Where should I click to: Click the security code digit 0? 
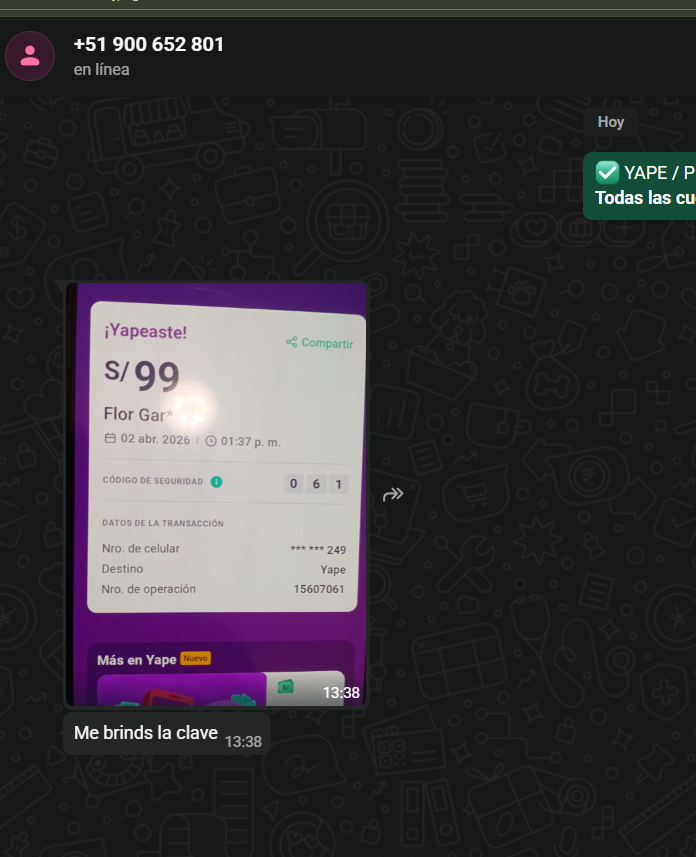point(294,483)
